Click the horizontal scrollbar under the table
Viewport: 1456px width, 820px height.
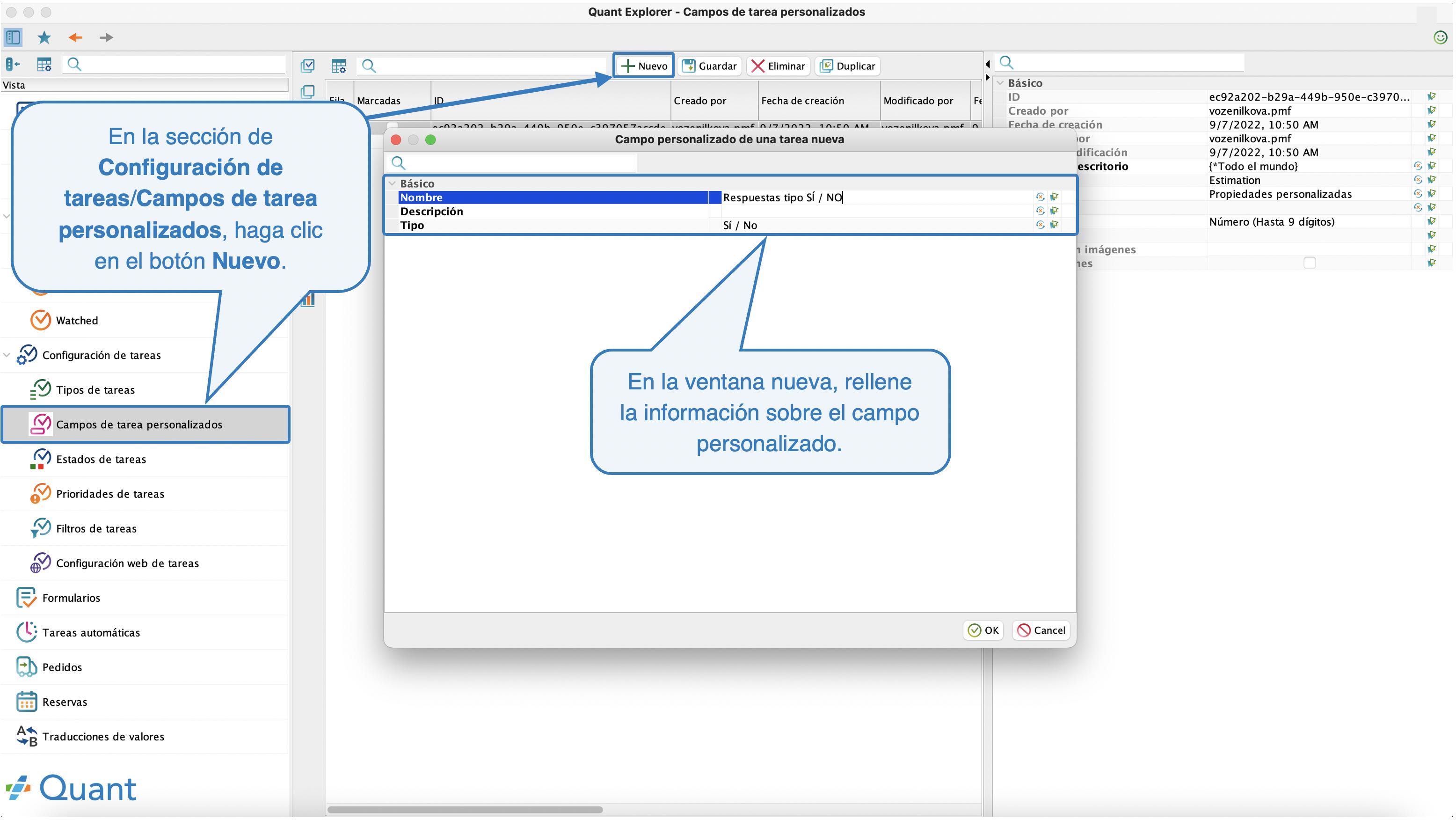coord(465,809)
